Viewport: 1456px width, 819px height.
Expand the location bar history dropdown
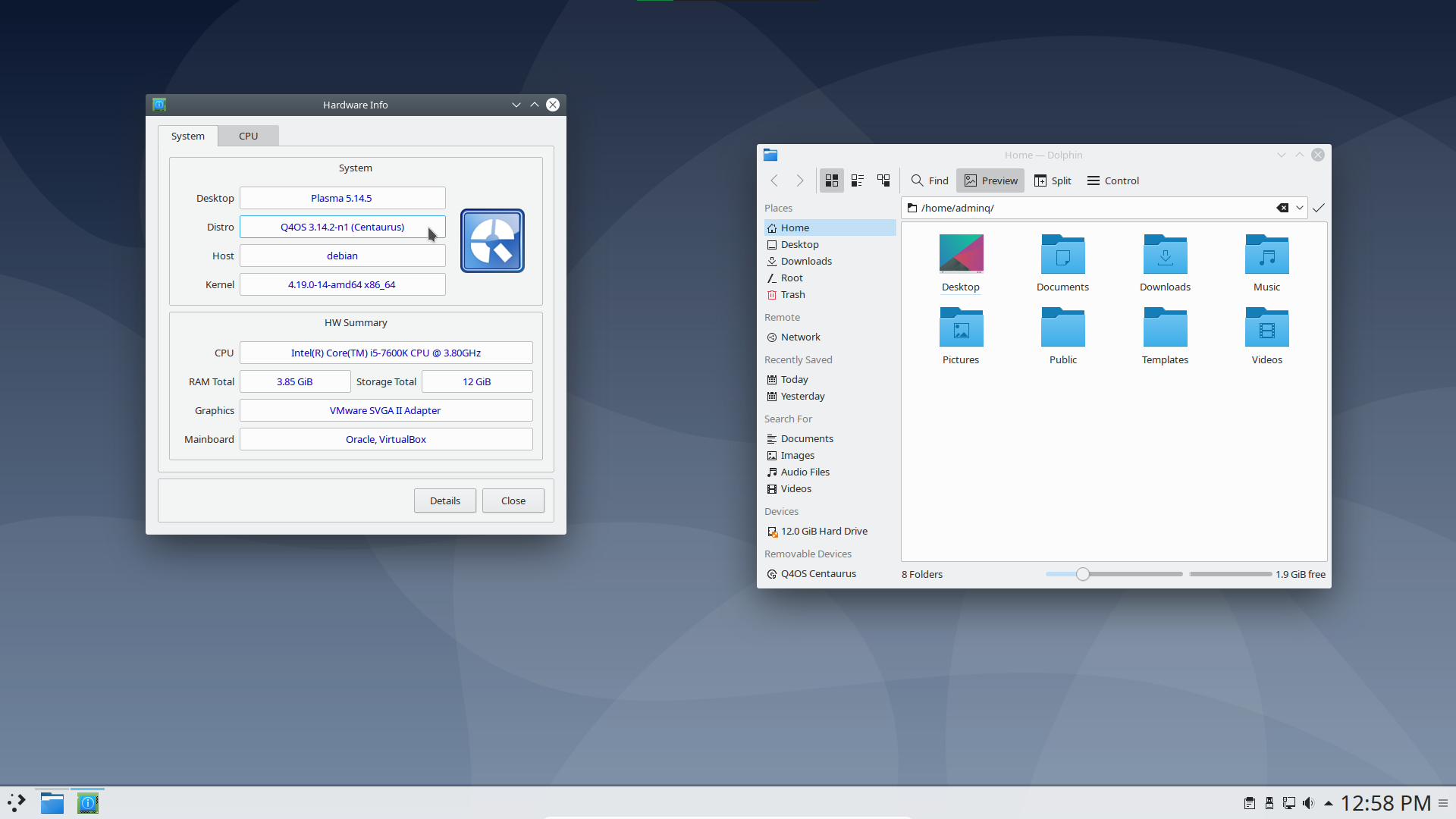(1300, 208)
